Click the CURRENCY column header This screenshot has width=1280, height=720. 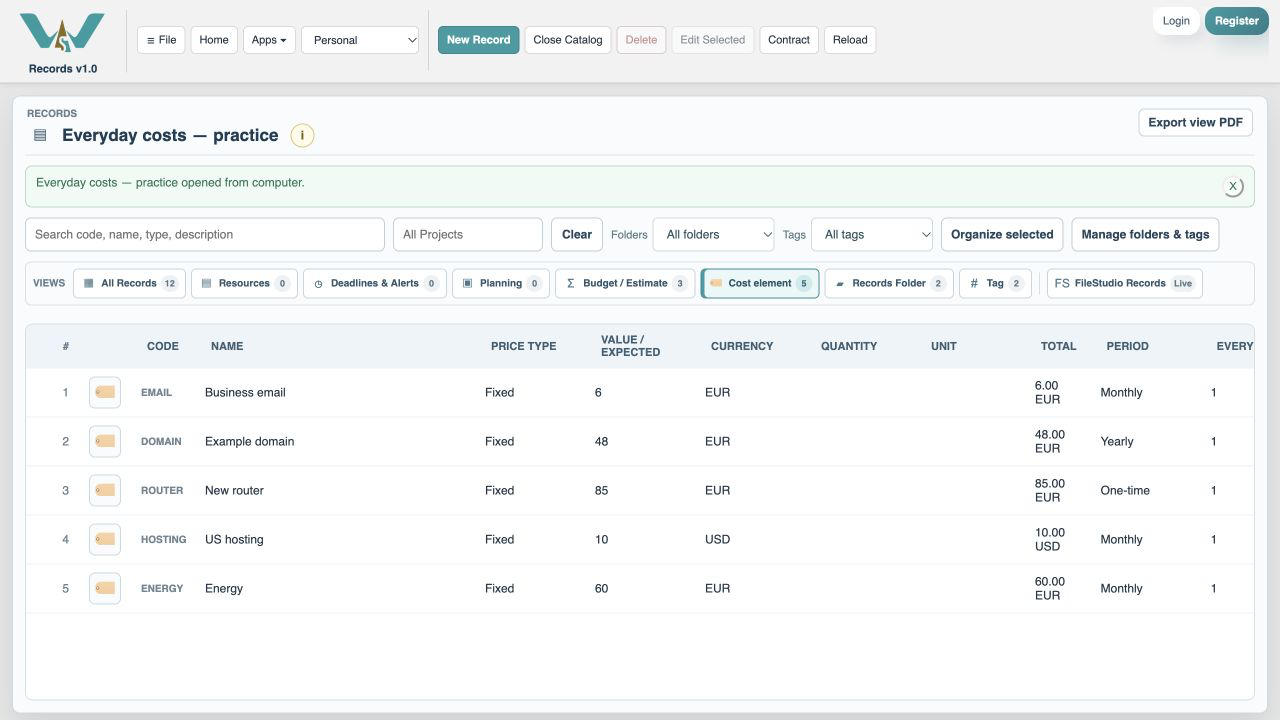[x=742, y=346]
